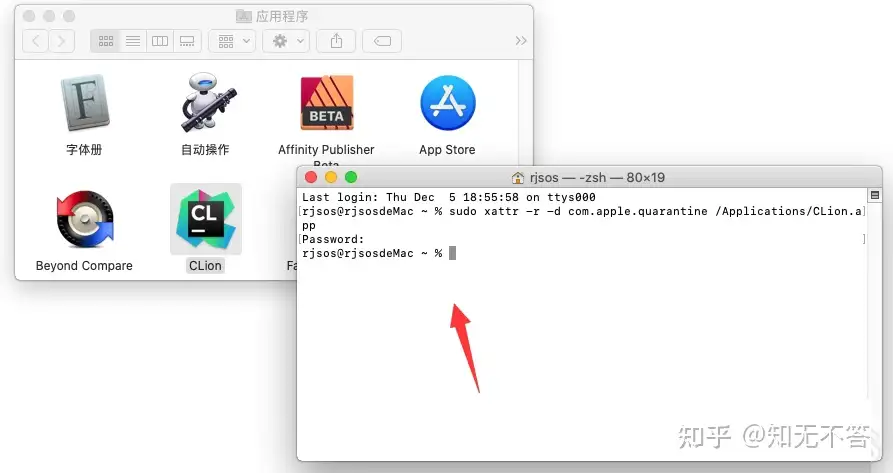Switch Finder to icon view
This screenshot has width=893, height=473.
[x=105, y=41]
